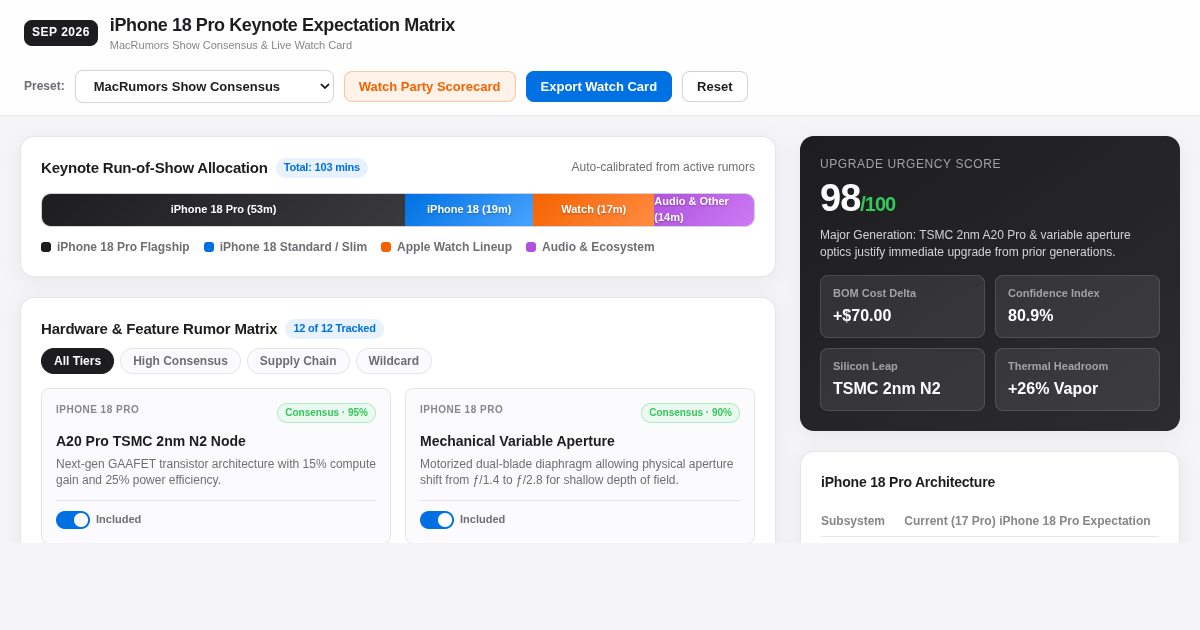Click the Reset button
Viewport: 1200px width, 630px height.
pyautogui.click(x=715, y=86)
